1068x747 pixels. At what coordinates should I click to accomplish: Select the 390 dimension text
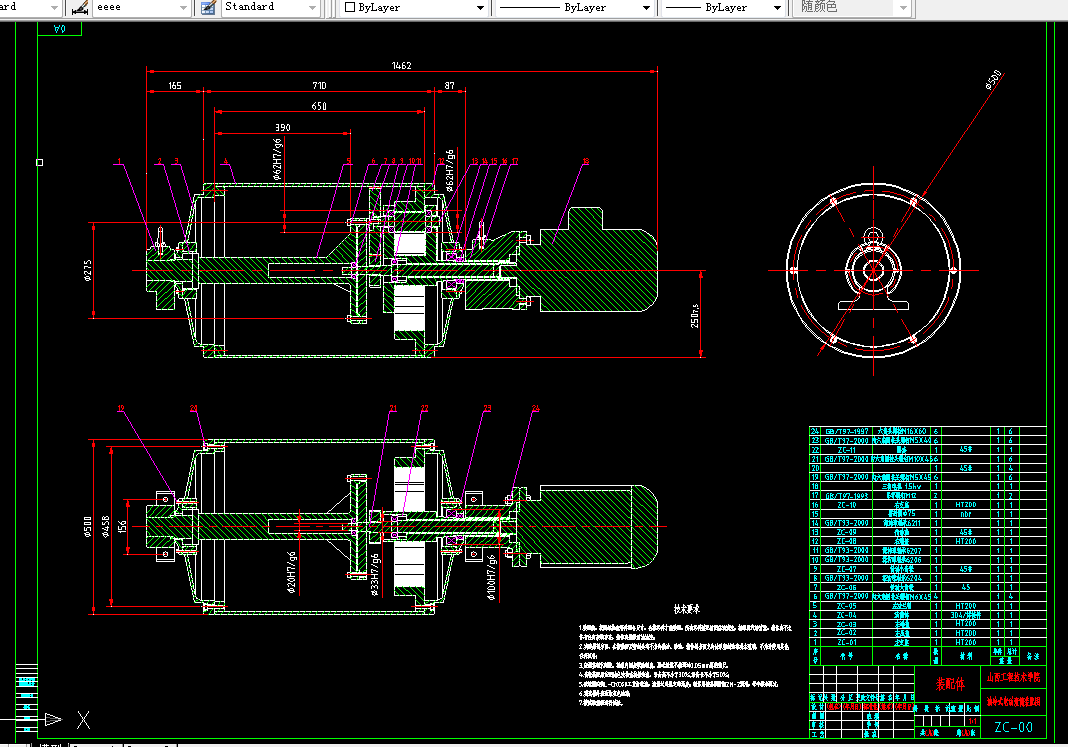click(284, 127)
